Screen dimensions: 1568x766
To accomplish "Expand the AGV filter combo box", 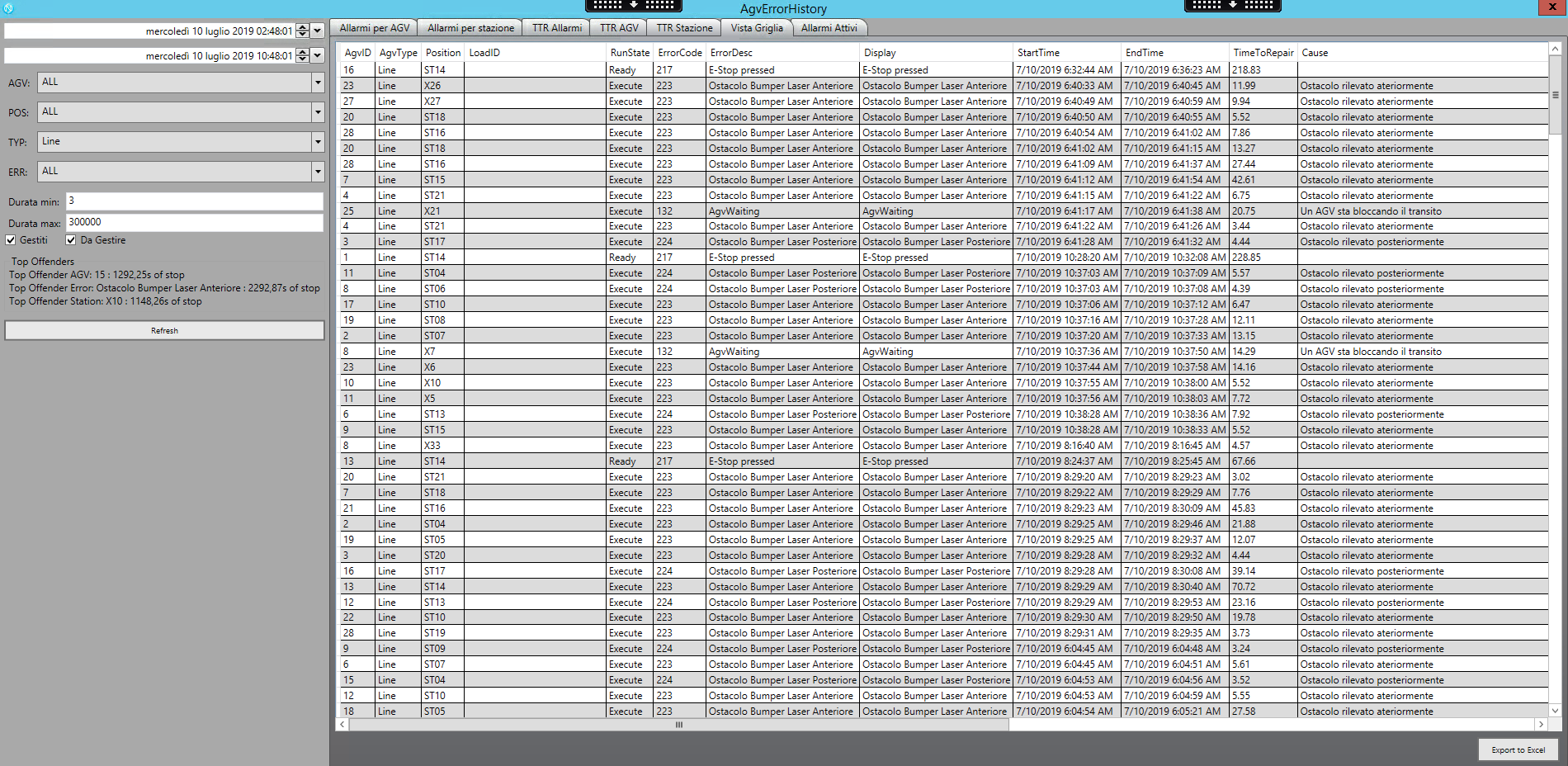I will [x=318, y=83].
